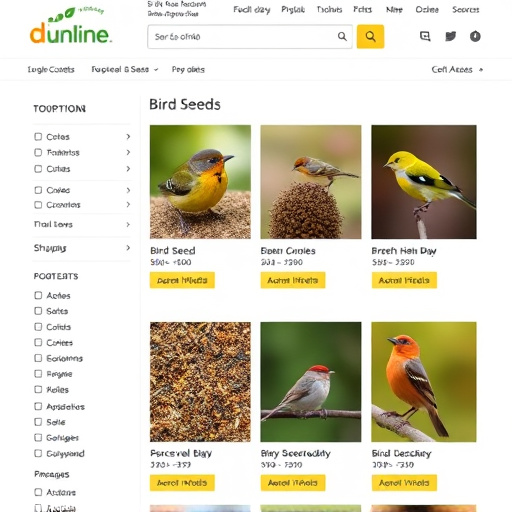Screen dimensions: 512x512
Task: Focus the search input field
Action: pyautogui.click(x=243, y=37)
